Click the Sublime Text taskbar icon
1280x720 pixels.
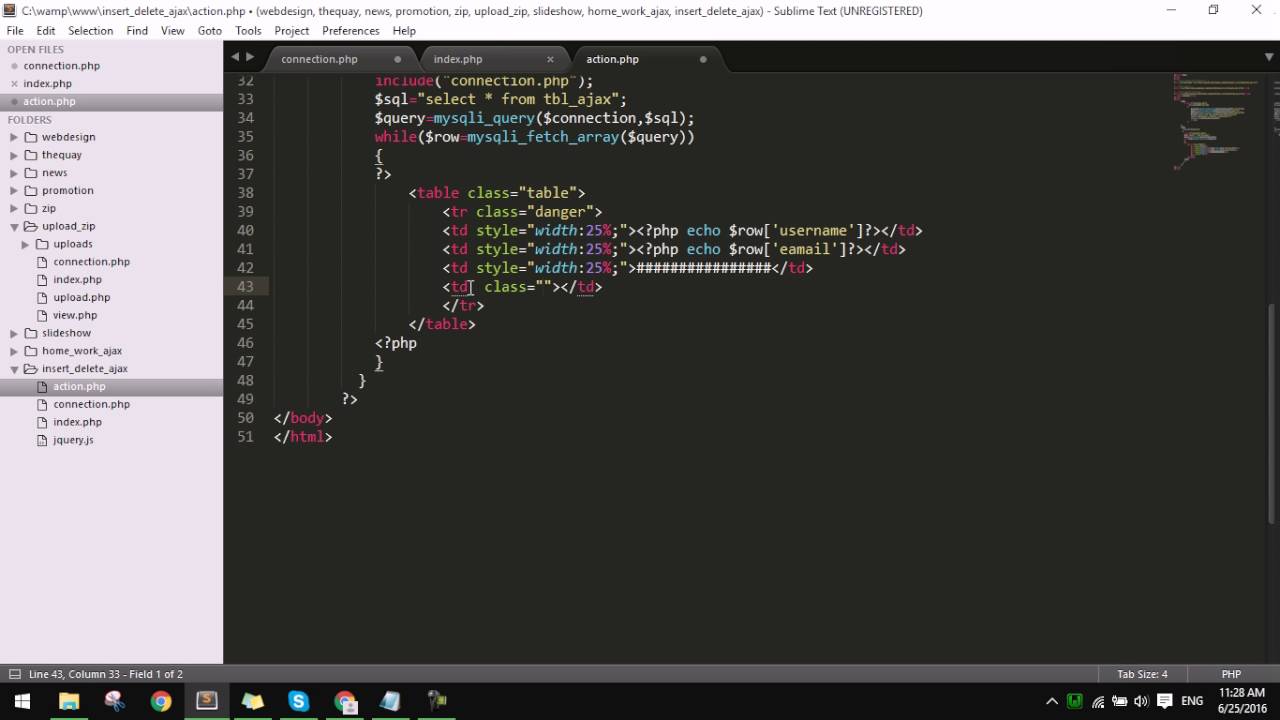pyautogui.click(x=207, y=701)
